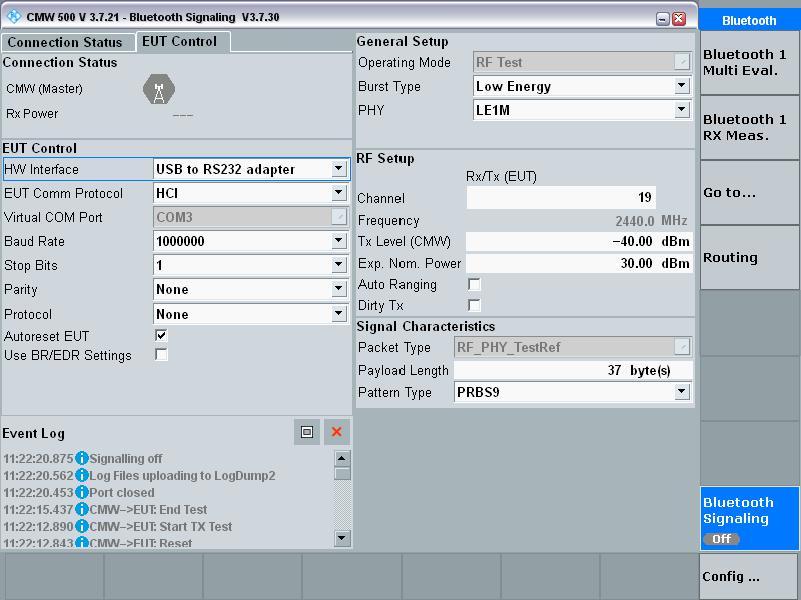The height and width of the screenshot is (600, 801).
Task: Click info icon beside Signalling off entry
Action: point(82,459)
